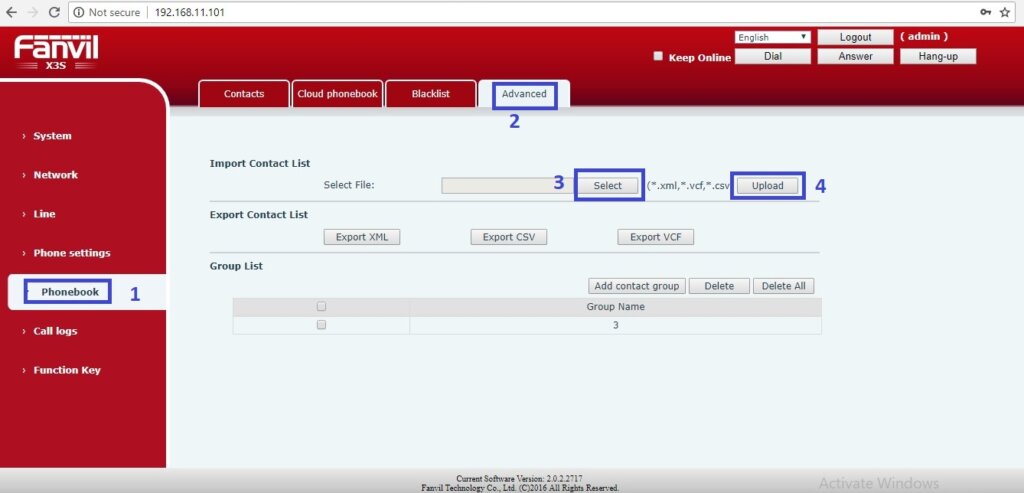Click the Add contact group button

[636, 286]
